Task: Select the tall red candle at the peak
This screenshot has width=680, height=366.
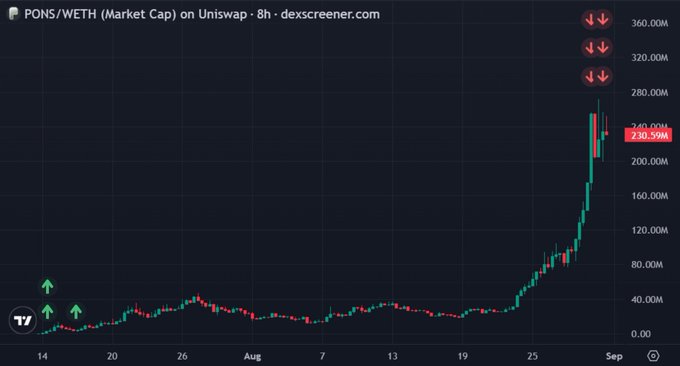Action: [595, 135]
